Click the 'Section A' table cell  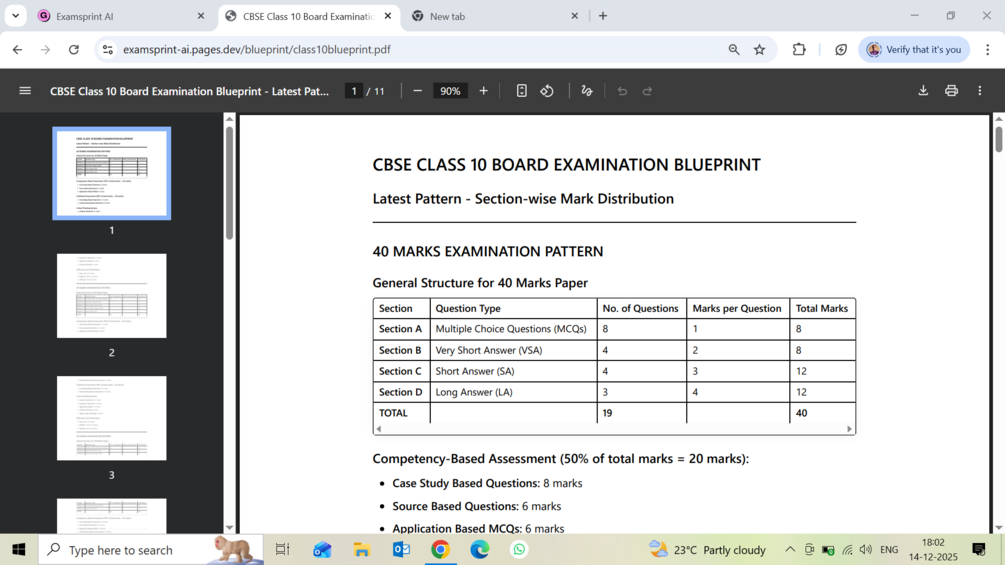tap(401, 329)
